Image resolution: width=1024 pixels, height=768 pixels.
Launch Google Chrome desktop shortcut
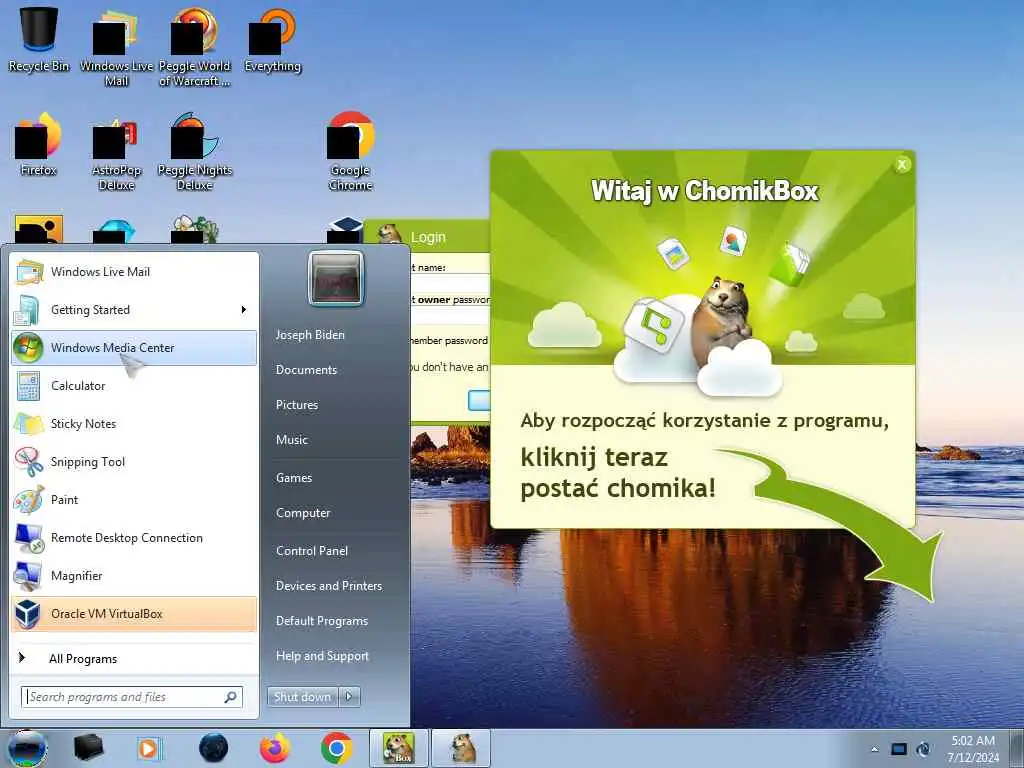[x=351, y=152]
